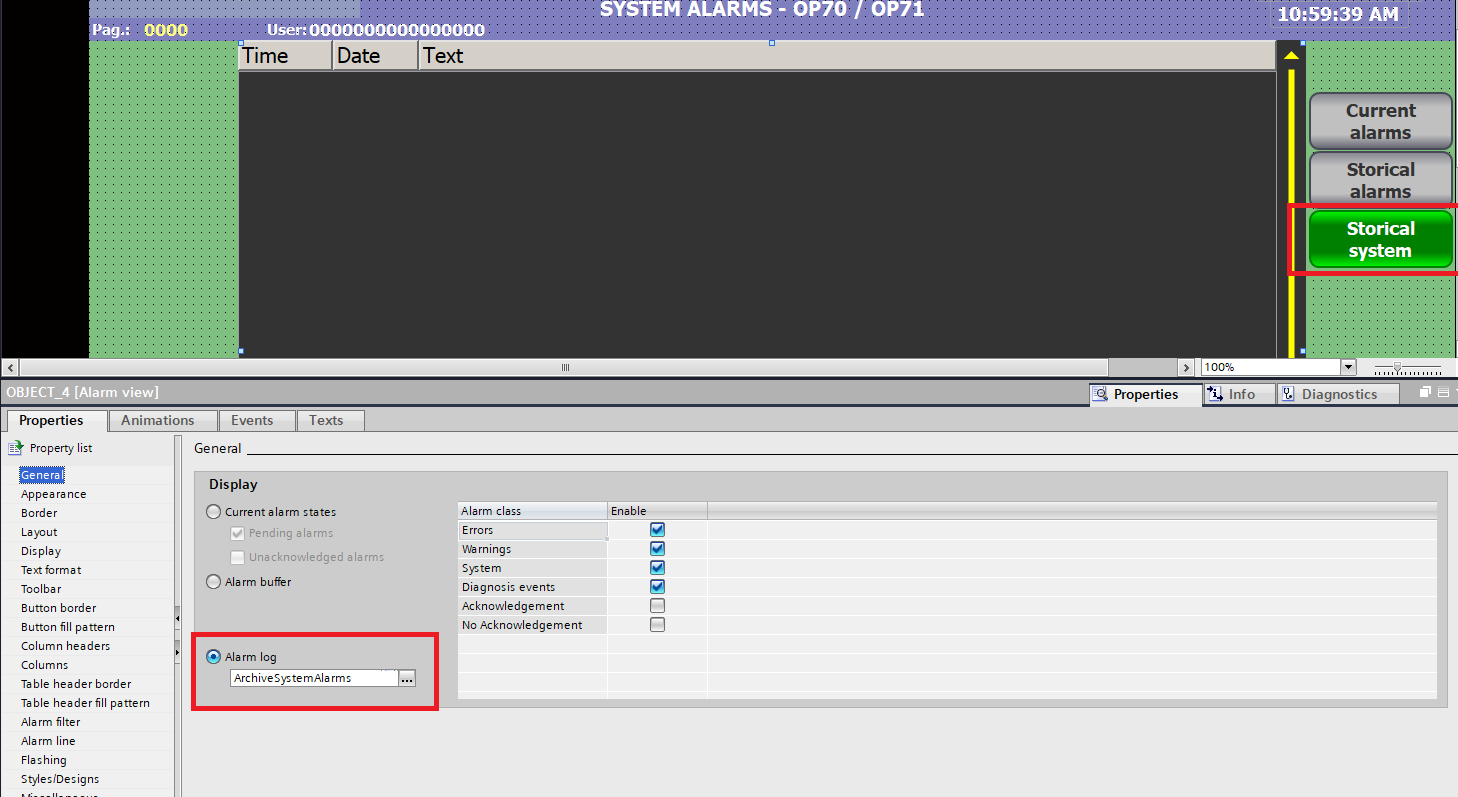1458x797 pixels.
Task: Select the Alarm buffer radio button
Action: 213,581
